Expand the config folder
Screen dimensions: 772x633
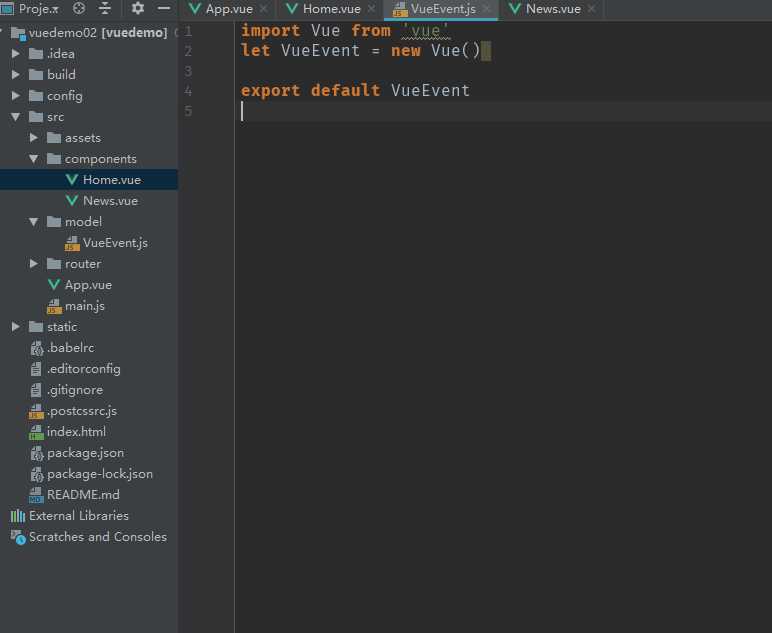coord(15,95)
